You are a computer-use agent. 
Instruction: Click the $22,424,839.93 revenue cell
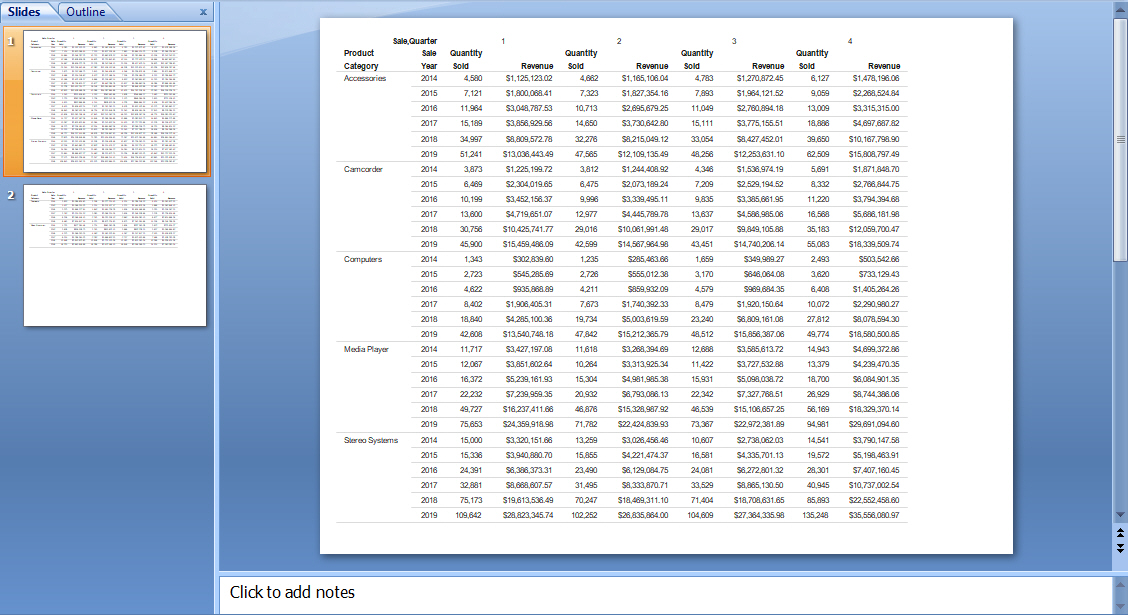[643, 424]
